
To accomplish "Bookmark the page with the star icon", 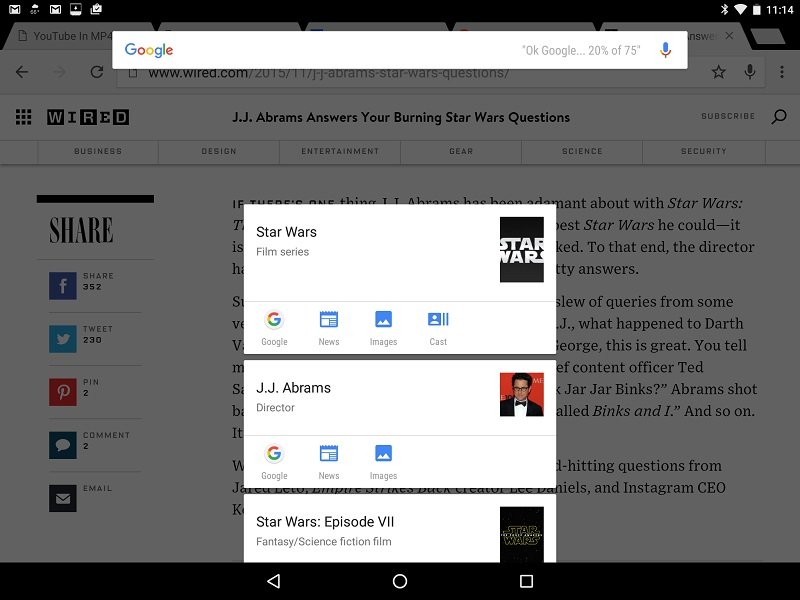I will (718, 72).
